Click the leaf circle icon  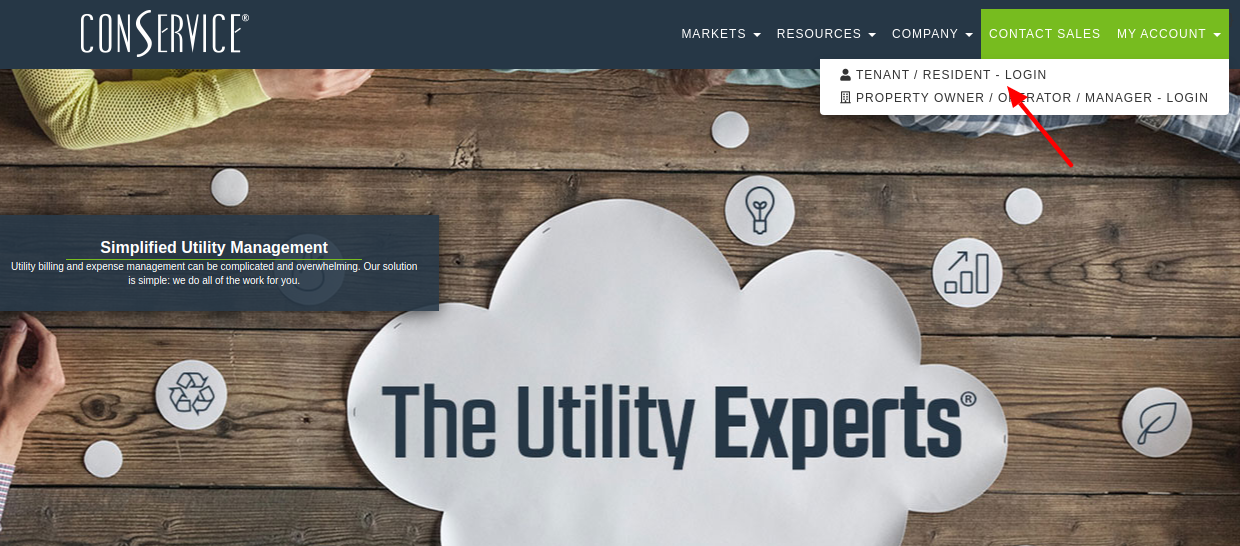1156,422
